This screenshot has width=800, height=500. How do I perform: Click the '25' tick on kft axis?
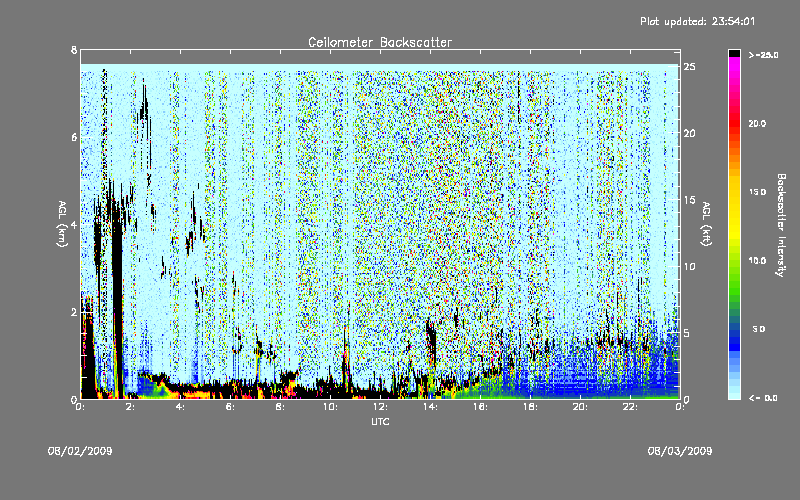[690, 67]
